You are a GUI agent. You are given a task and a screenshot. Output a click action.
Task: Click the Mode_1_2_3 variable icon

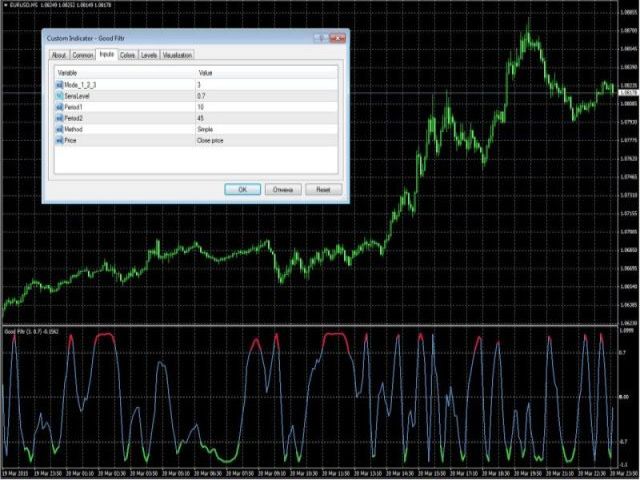click(x=59, y=85)
